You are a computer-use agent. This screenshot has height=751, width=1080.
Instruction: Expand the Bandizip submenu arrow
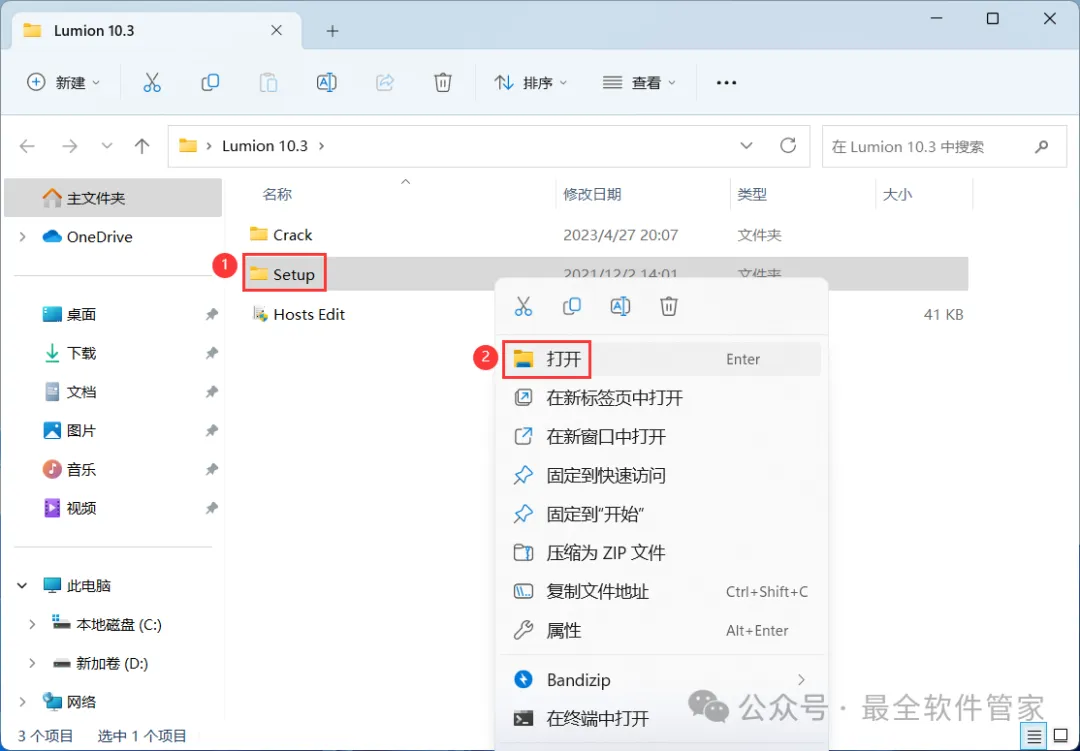pos(801,680)
